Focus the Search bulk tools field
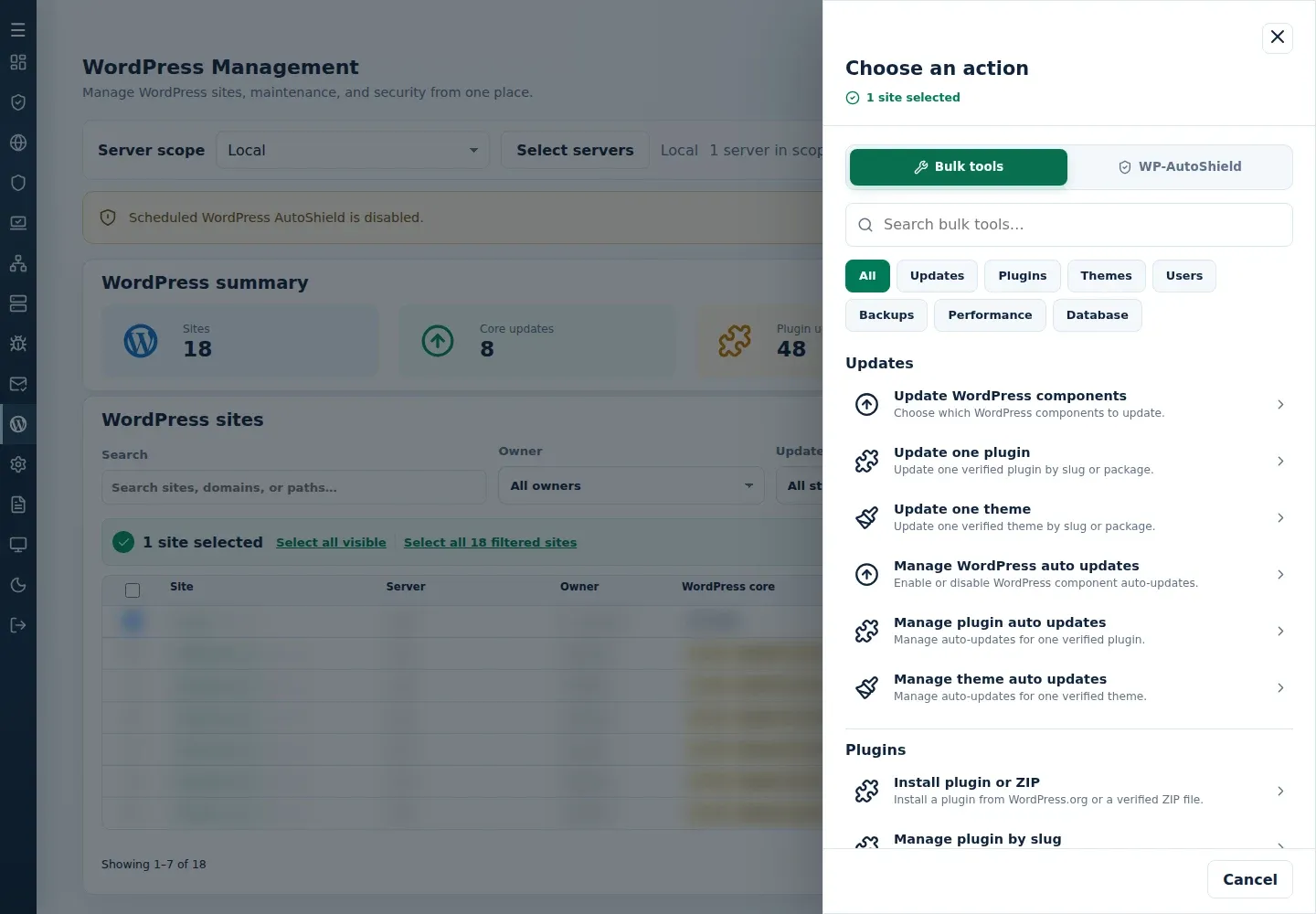This screenshot has height=914, width=1316. 1069,225
